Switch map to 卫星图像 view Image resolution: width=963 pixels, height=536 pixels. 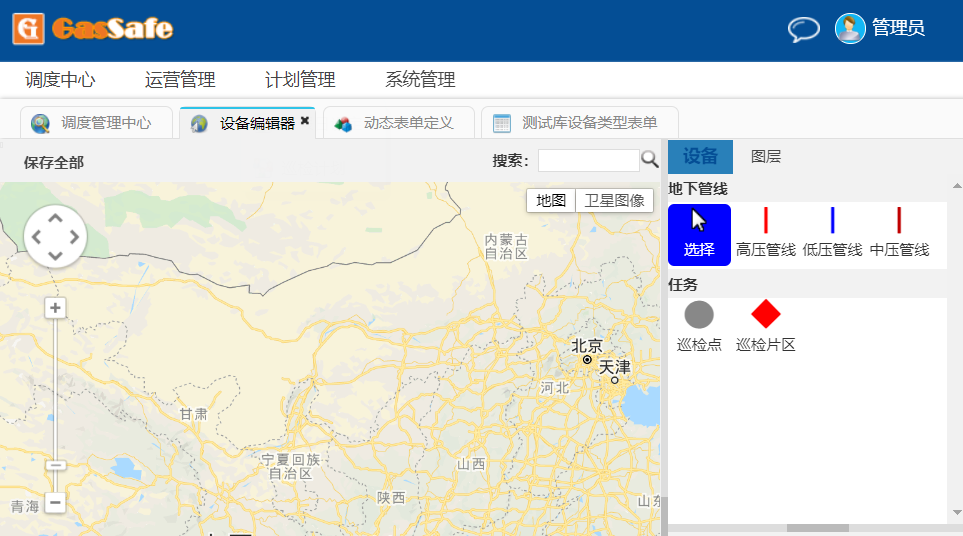(x=614, y=200)
